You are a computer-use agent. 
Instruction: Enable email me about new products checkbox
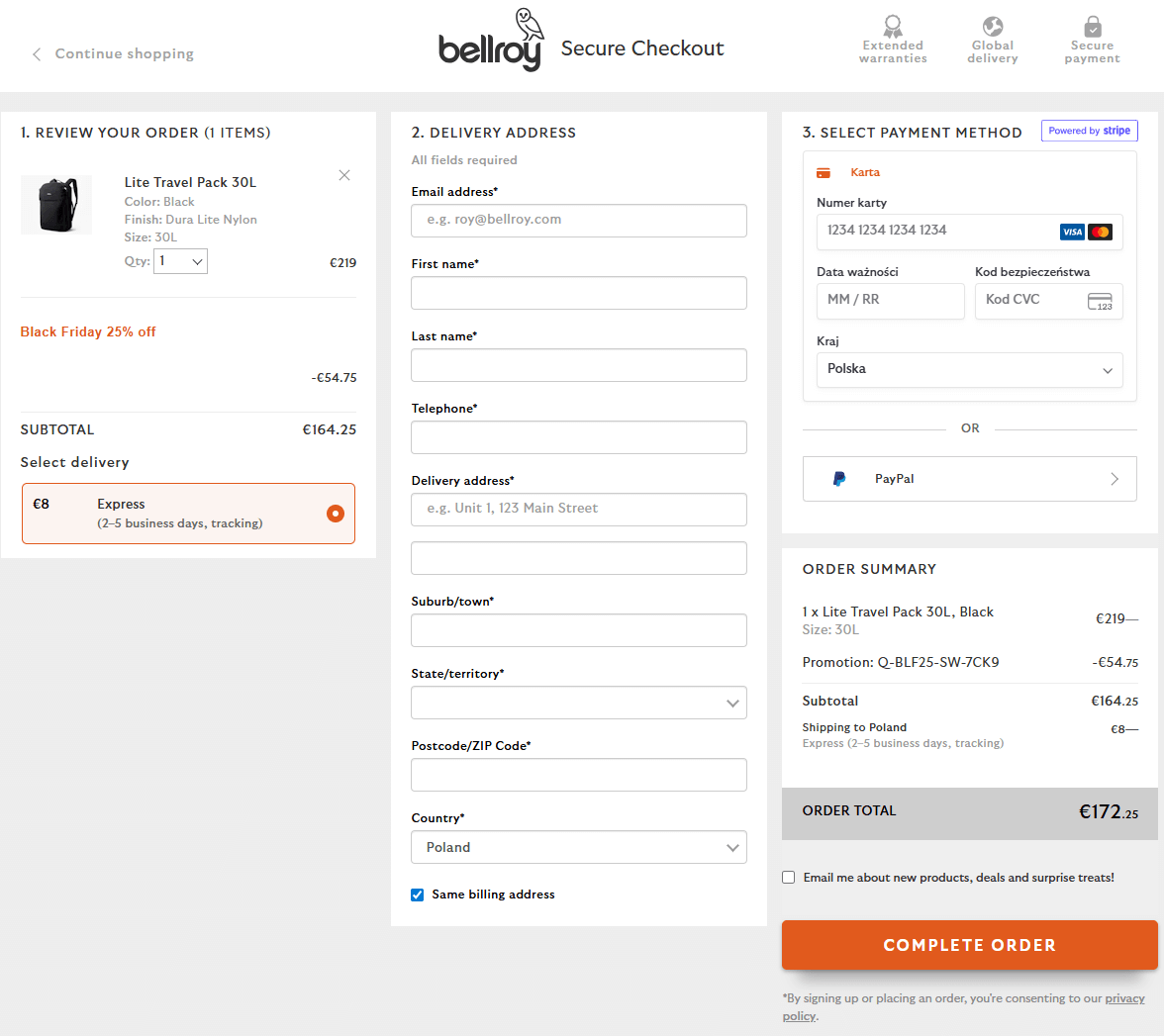point(789,878)
